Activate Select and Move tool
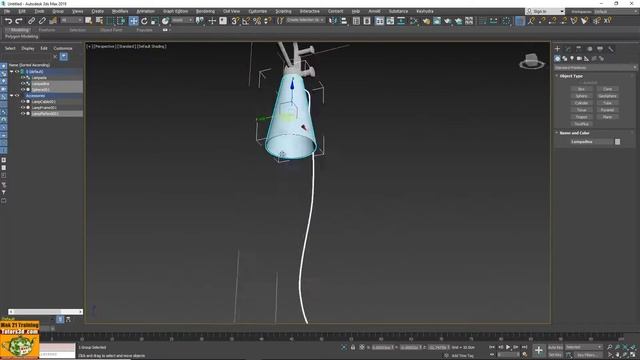This screenshot has height=360, width=640. (x=133, y=21)
